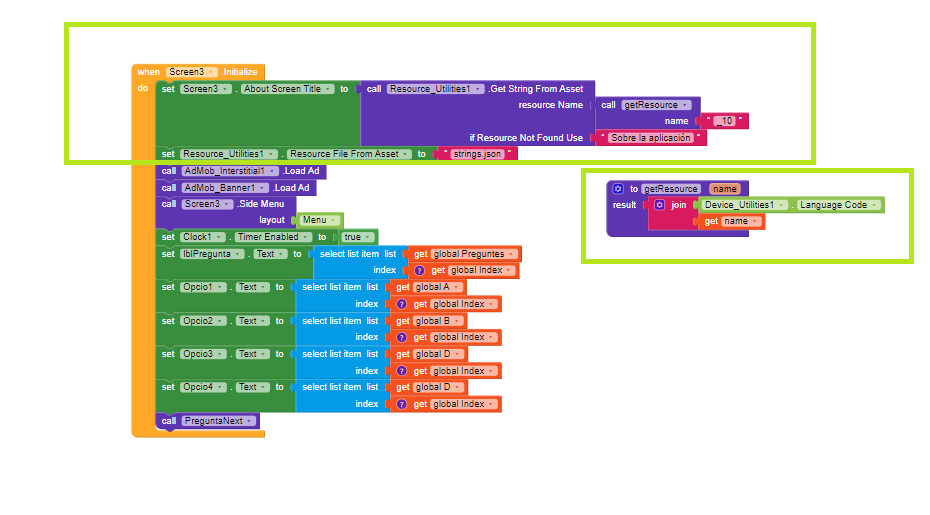Open the AdMob_Interstitial1 component dropdown
Image resolution: width=930 pixels, height=515 pixels.
(230, 171)
